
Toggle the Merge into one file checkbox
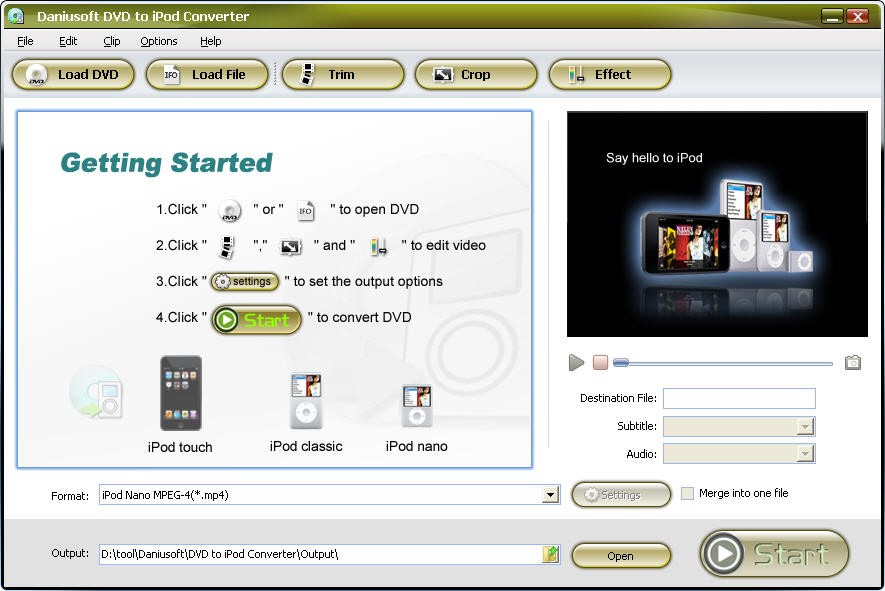[687, 493]
